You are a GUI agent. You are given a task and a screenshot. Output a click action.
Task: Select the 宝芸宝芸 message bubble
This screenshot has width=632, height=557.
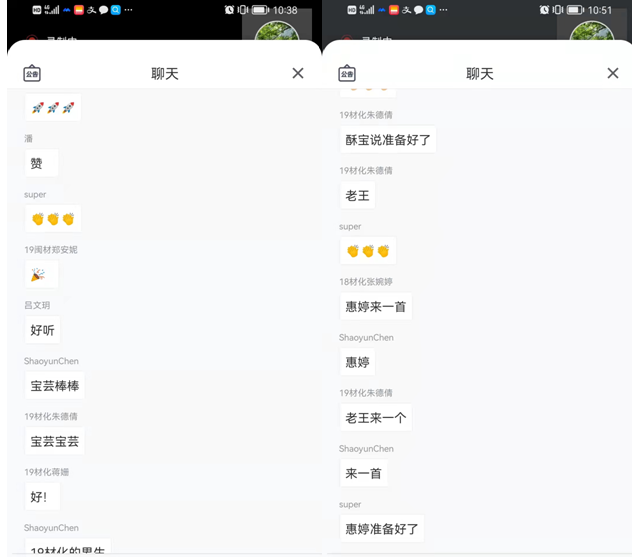tap(55, 441)
